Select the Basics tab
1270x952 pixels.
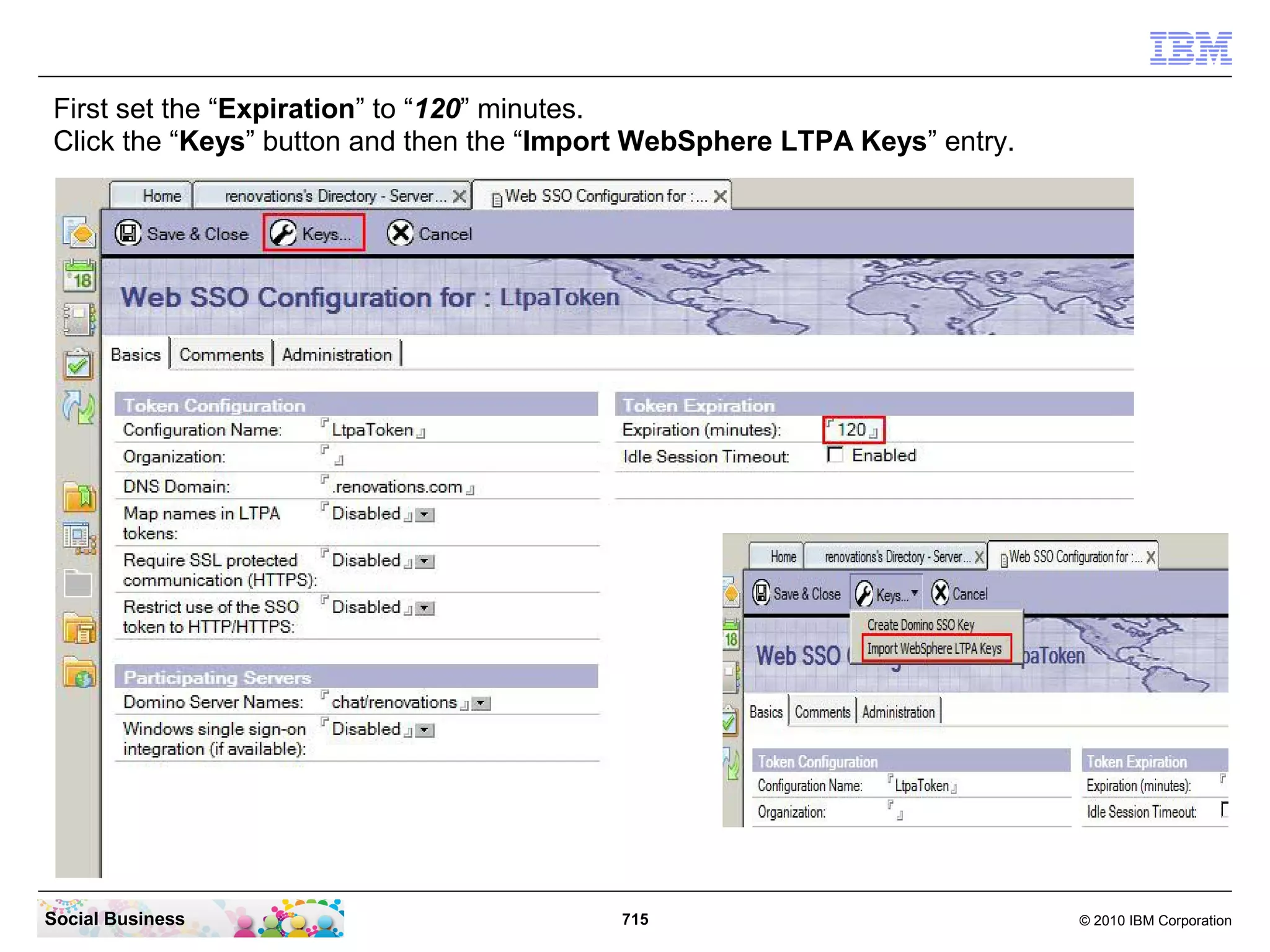[136, 355]
